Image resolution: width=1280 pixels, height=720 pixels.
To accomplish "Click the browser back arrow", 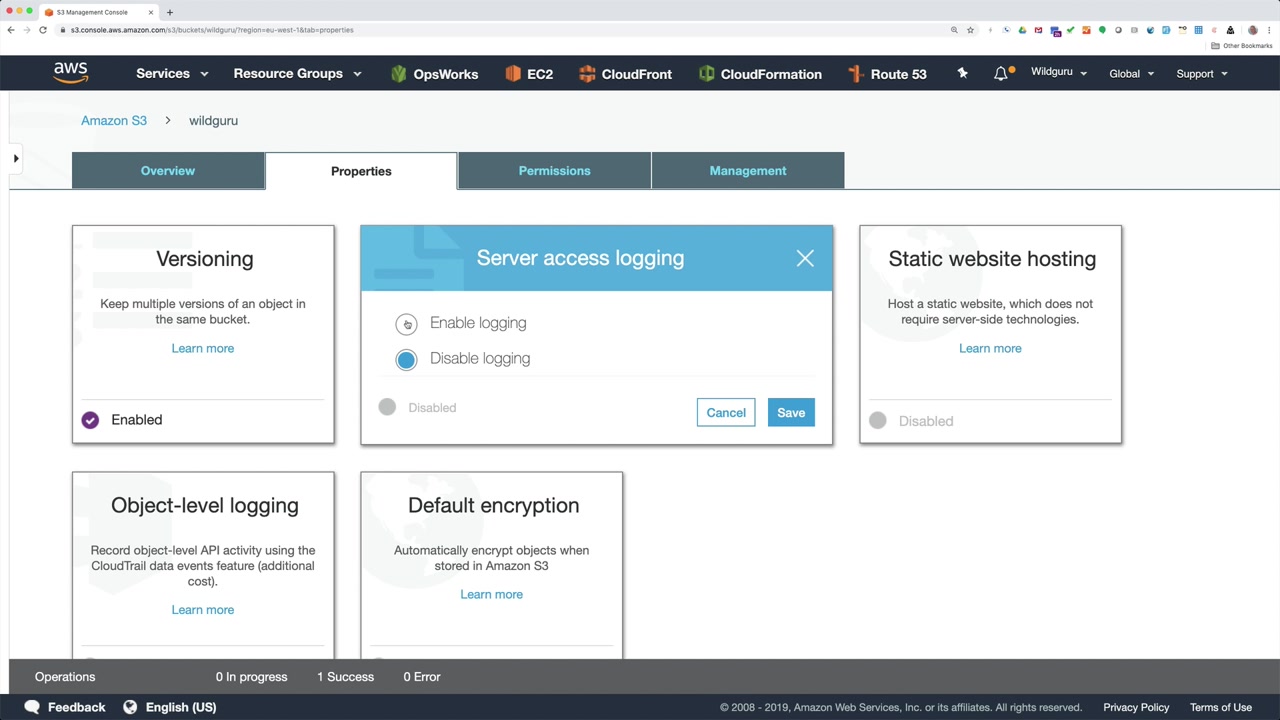I will pyautogui.click(x=11, y=30).
